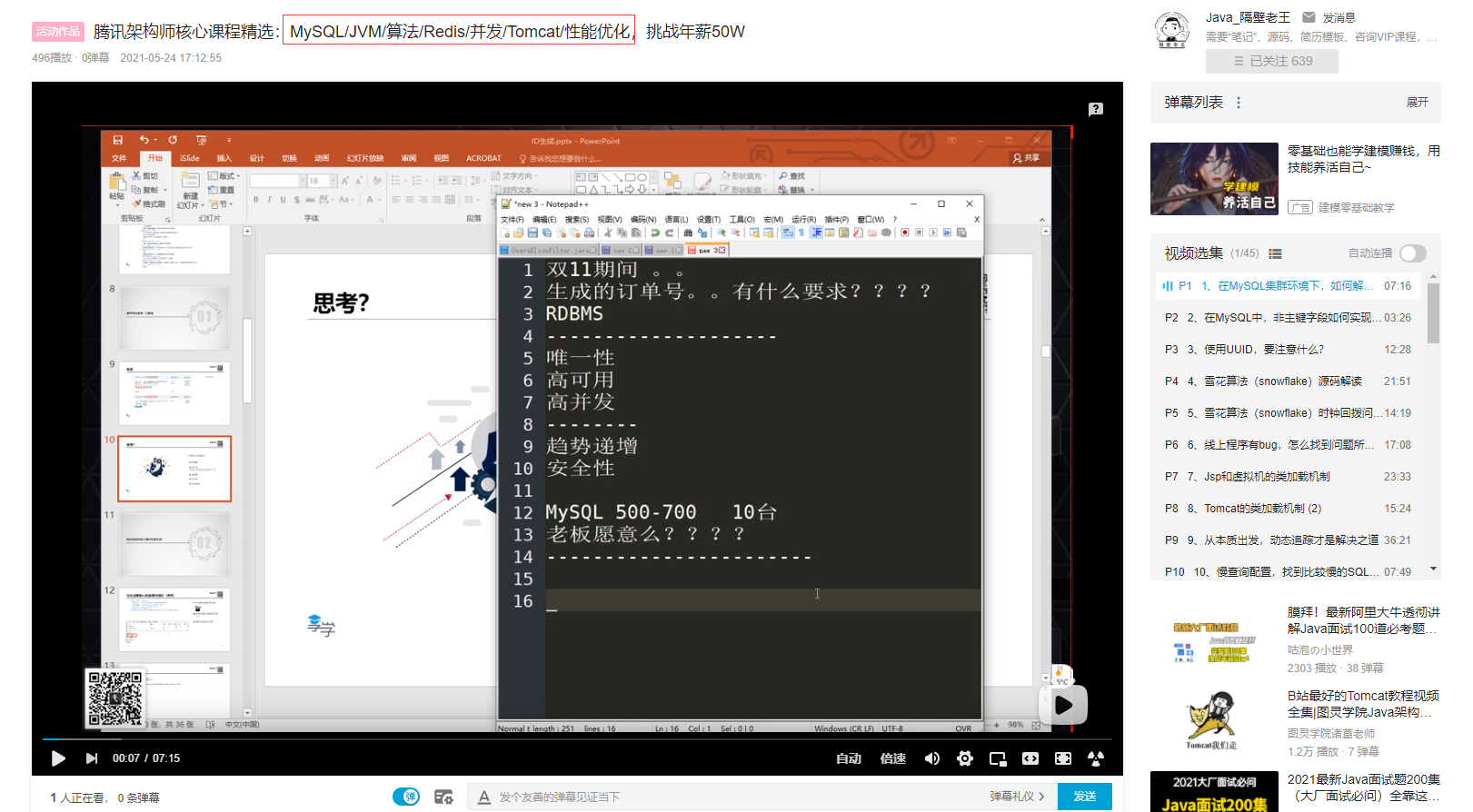
Task: Open the Java面试200集 thumbnail
Action: pos(1214,792)
